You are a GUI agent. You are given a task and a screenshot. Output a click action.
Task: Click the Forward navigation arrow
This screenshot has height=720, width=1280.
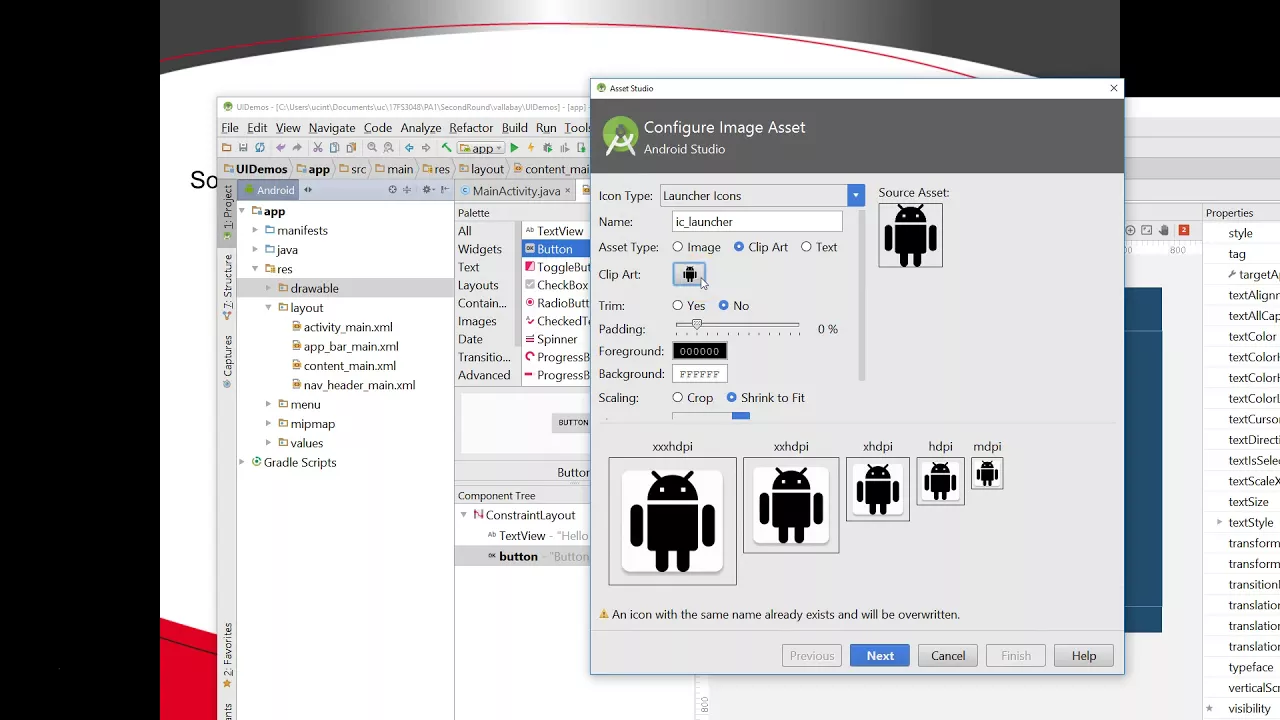(x=426, y=148)
